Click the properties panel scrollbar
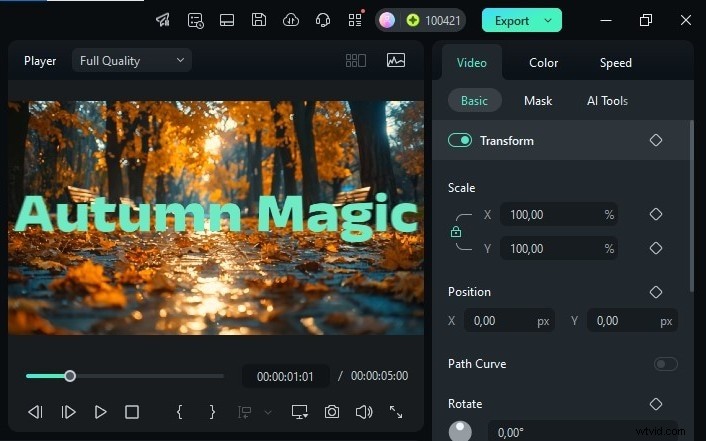 tap(692, 206)
